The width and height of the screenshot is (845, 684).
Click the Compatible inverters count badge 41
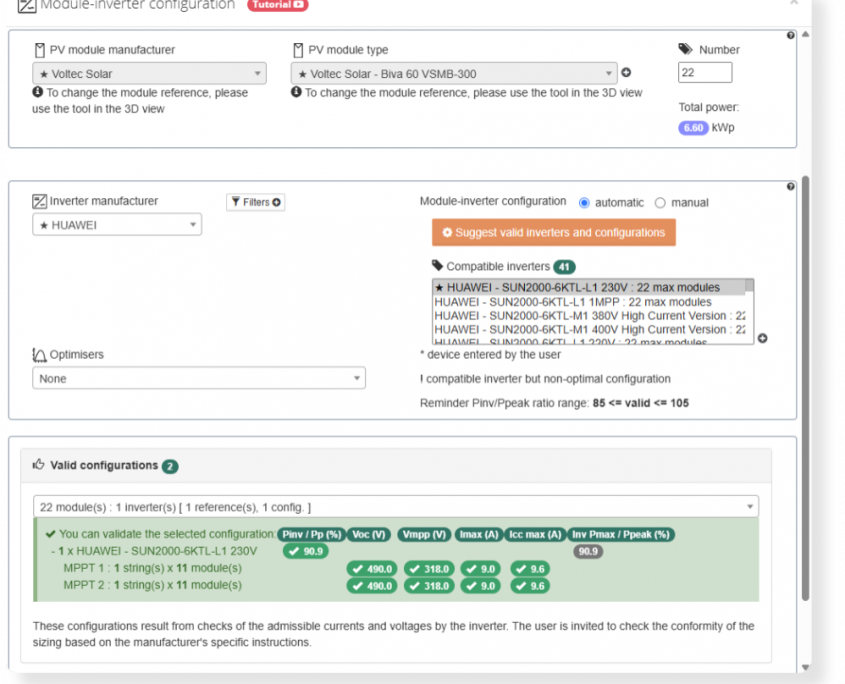click(564, 267)
